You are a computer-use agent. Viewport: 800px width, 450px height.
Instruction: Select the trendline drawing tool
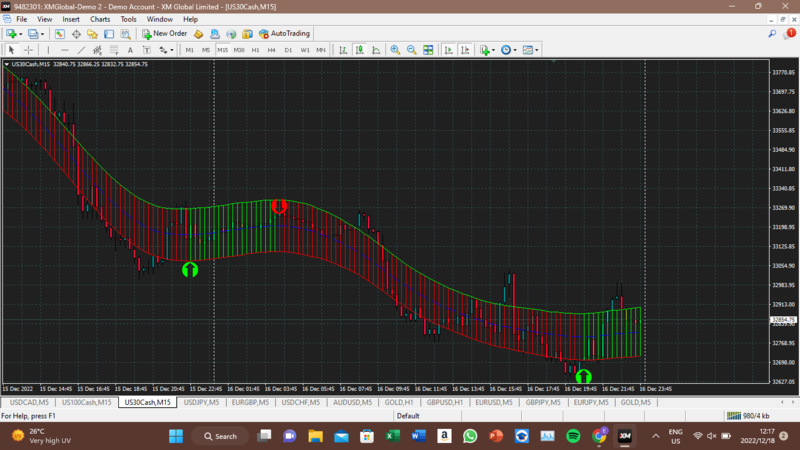[x=81, y=50]
